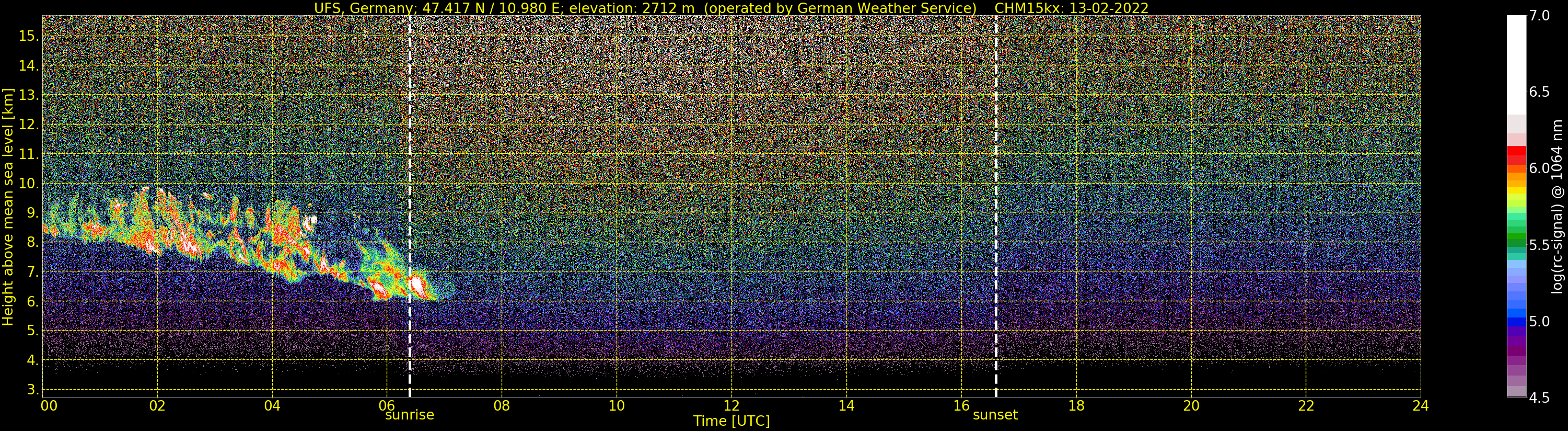Click the 7.0 colorbar tick label
Viewport: 1568px width, 431px height.
point(1539,16)
